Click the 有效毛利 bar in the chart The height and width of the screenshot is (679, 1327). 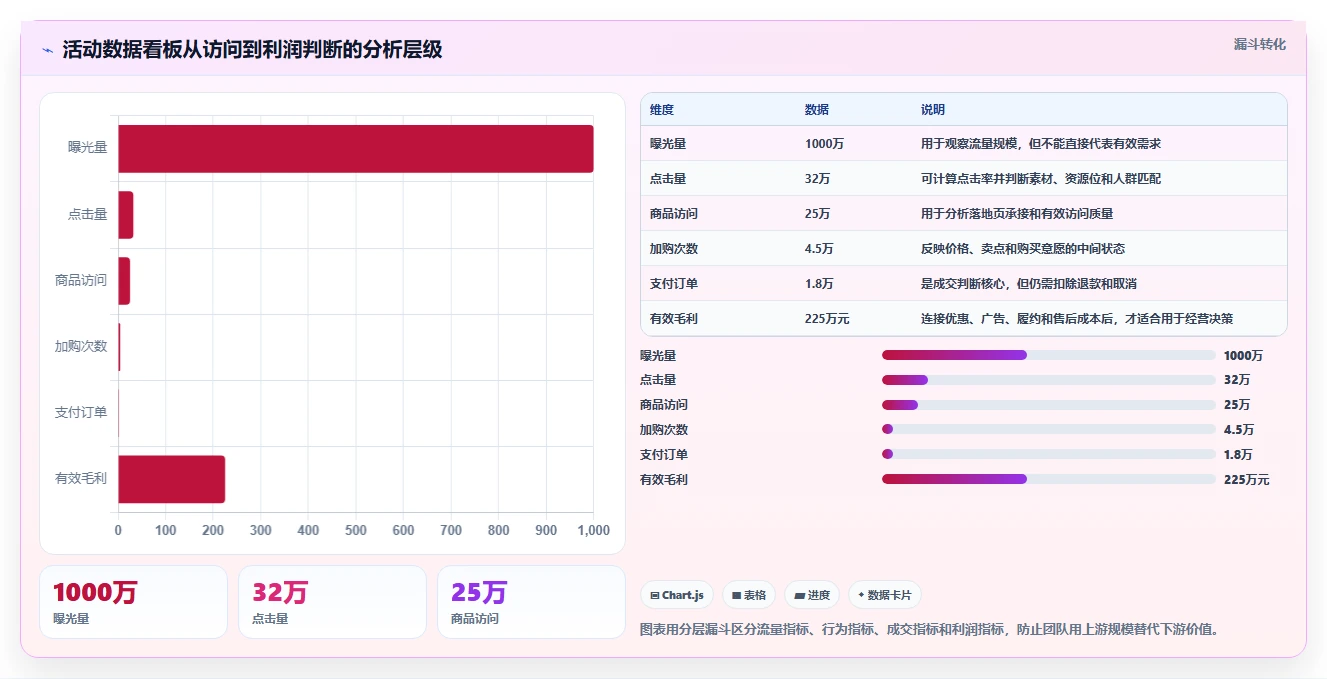171,479
